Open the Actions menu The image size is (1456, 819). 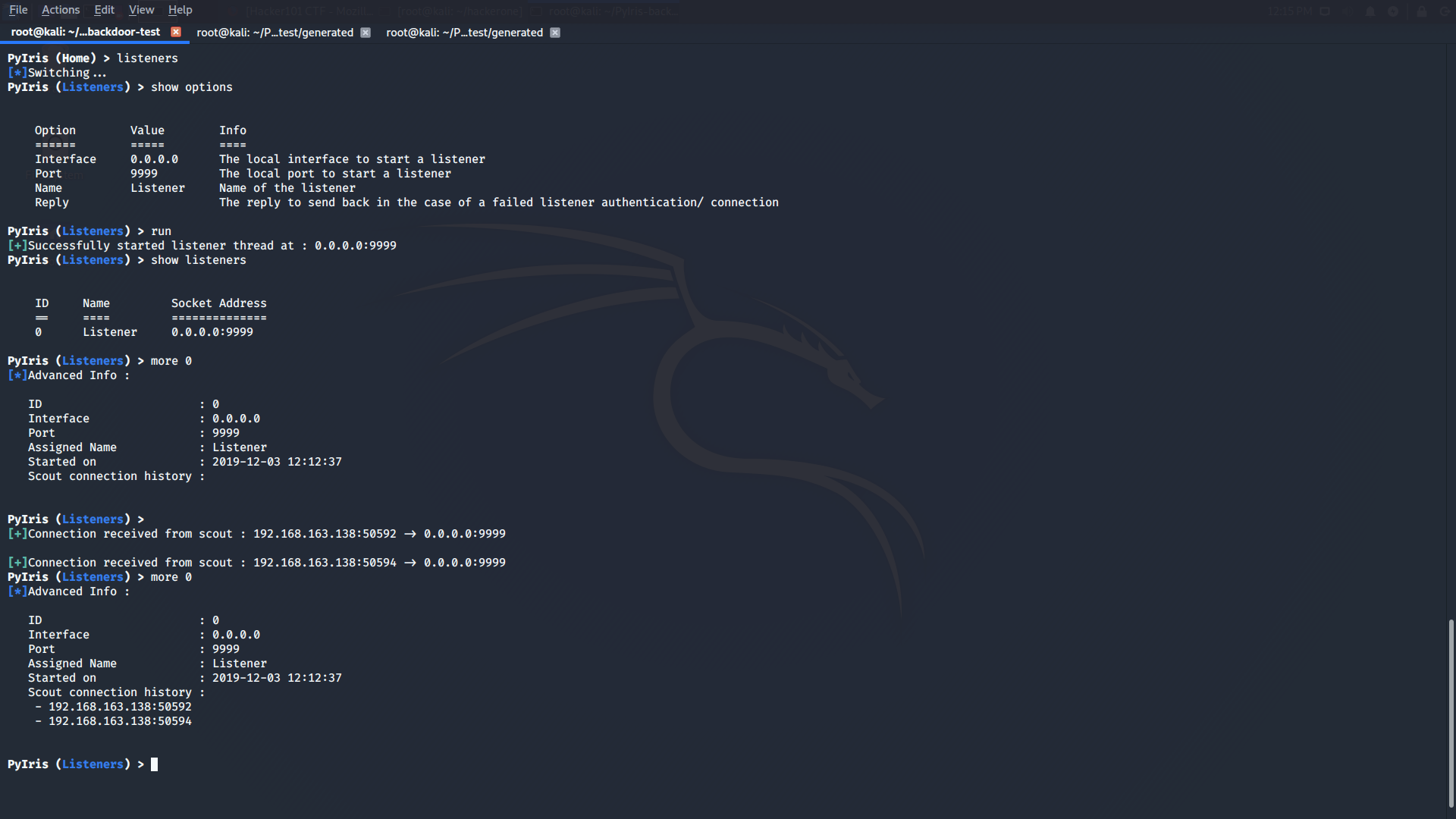(x=61, y=10)
